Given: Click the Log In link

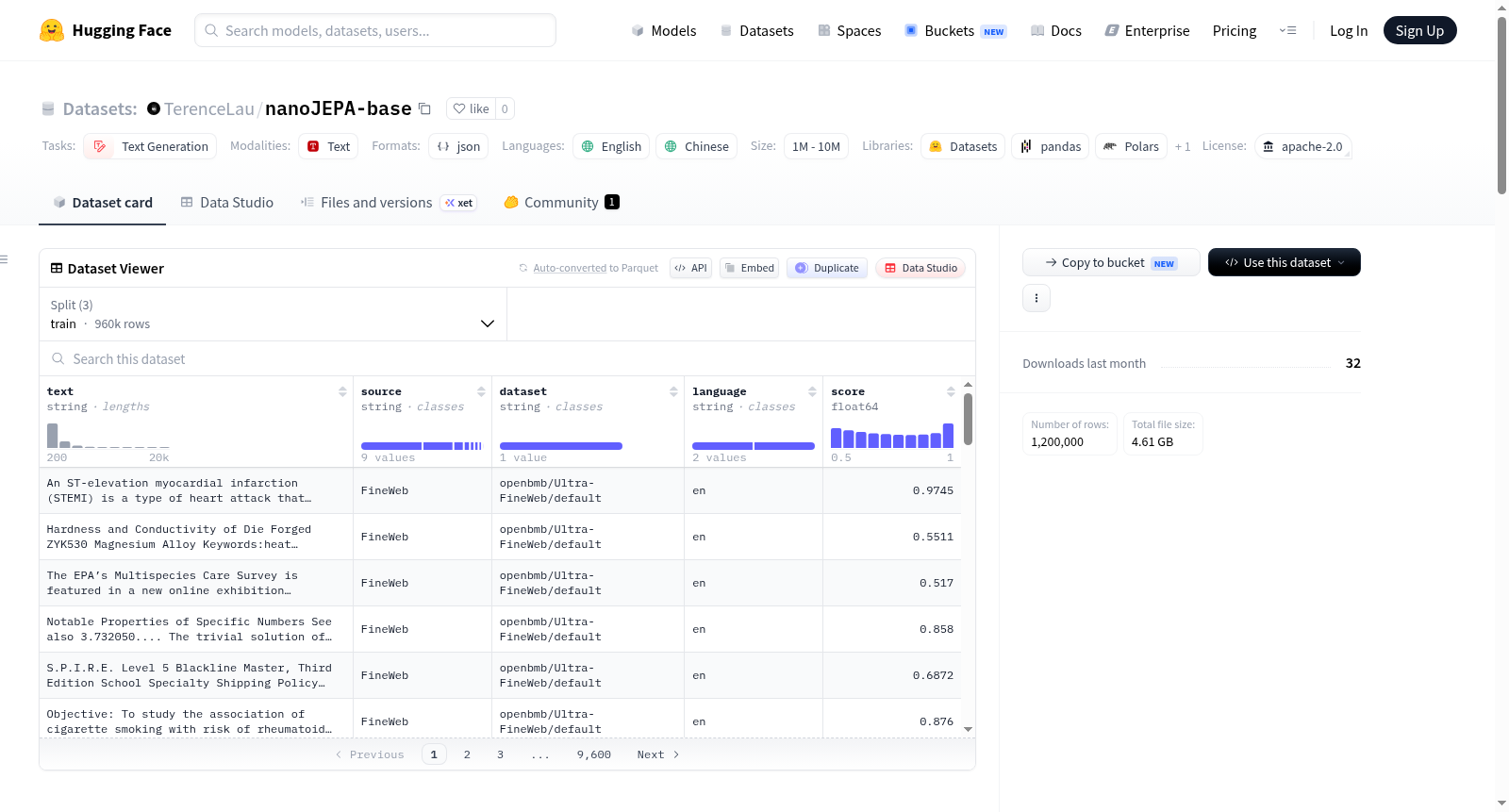Looking at the screenshot, I should point(1349,30).
